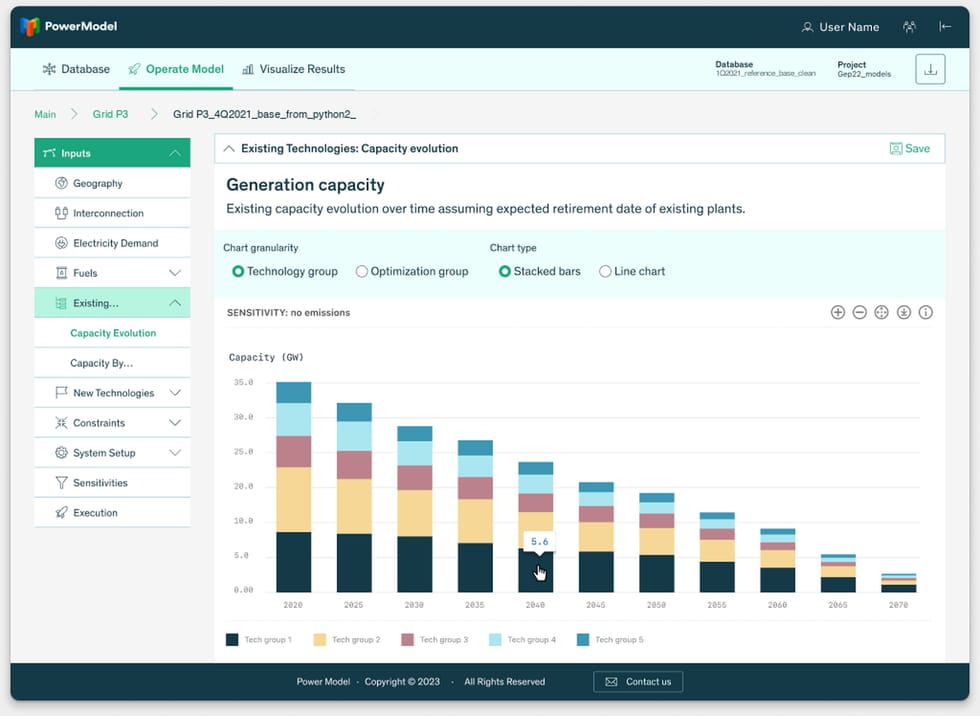The width and height of the screenshot is (980, 716).
Task: Click the download button beside Project
Action: pyautogui.click(x=930, y=69)
